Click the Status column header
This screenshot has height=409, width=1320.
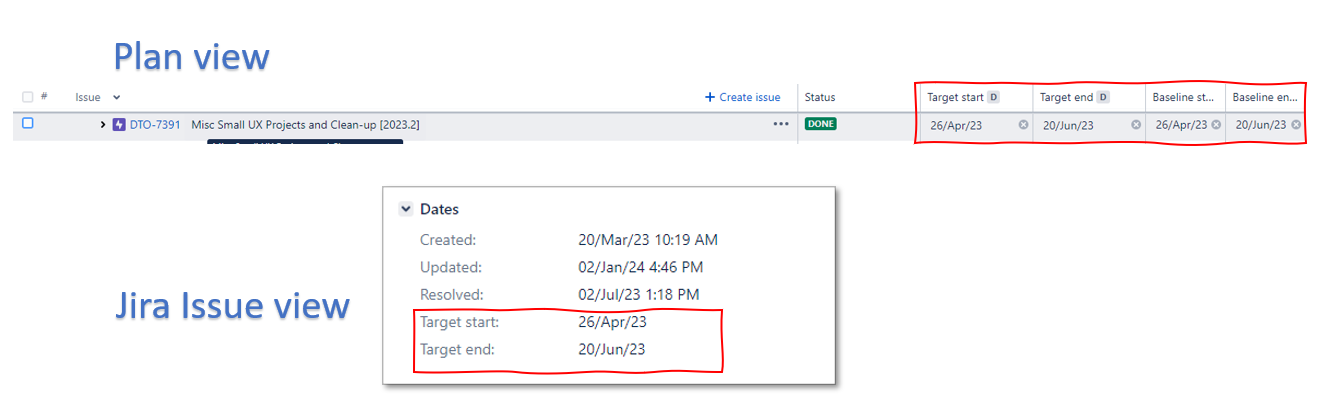tap(820, 97)
